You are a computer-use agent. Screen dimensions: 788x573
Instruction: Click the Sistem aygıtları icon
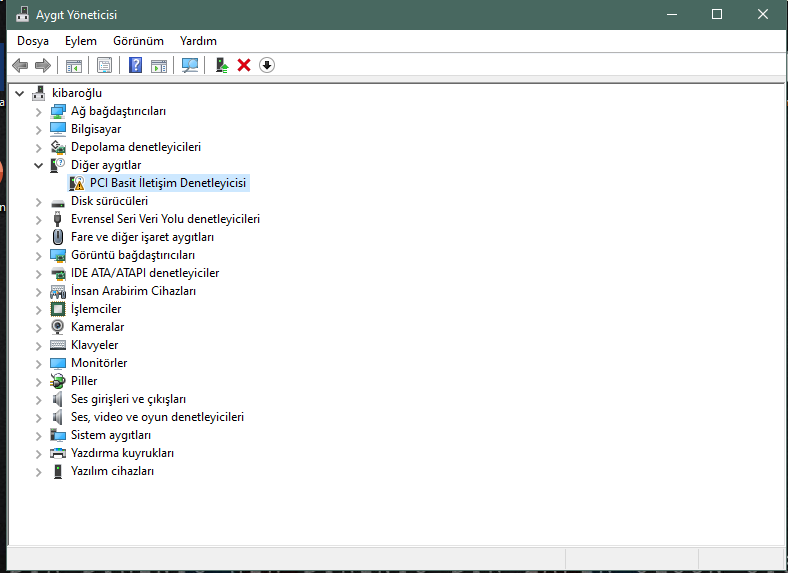click(58, 435)
